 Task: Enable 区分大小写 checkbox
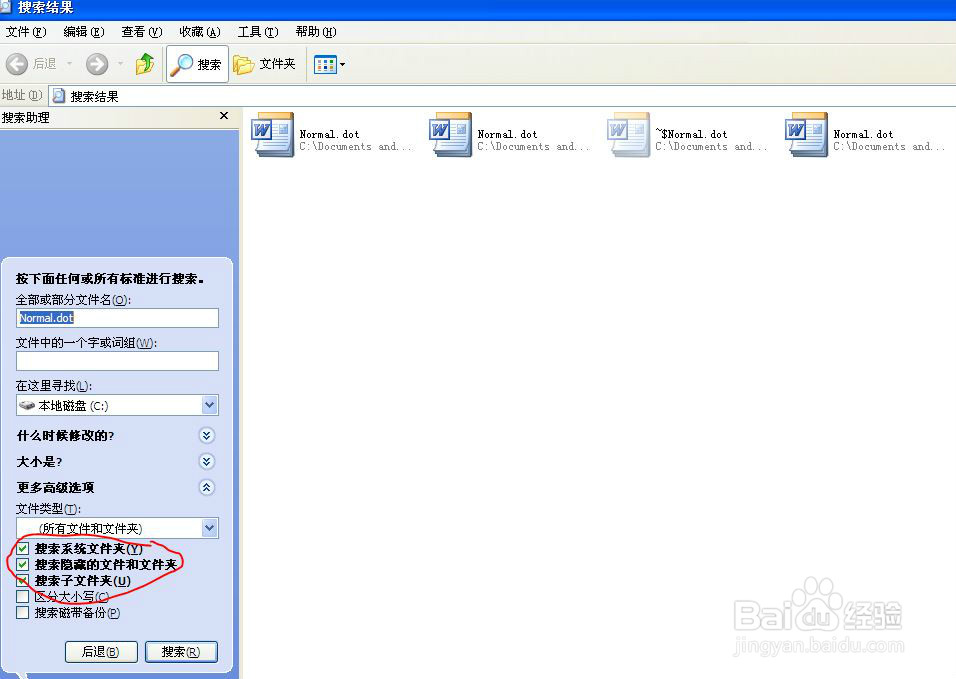[x=23, y=596]
